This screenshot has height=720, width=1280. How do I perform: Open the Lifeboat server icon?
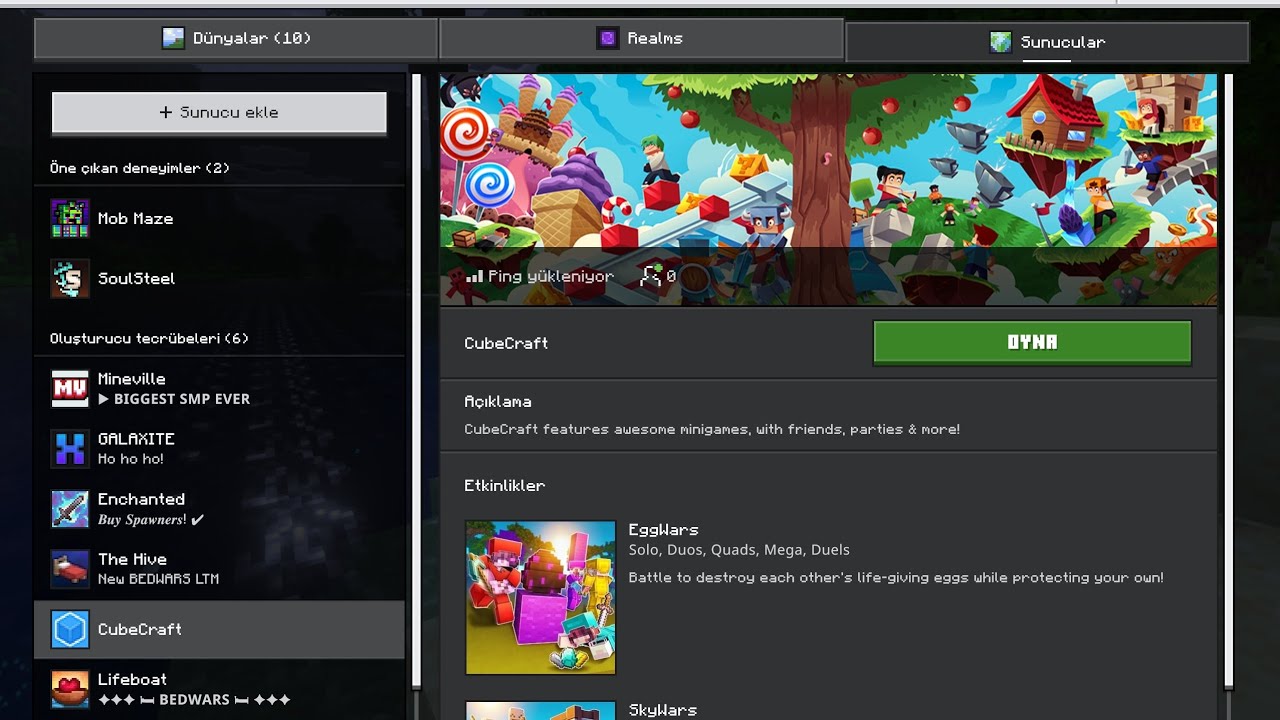point(70,689)
